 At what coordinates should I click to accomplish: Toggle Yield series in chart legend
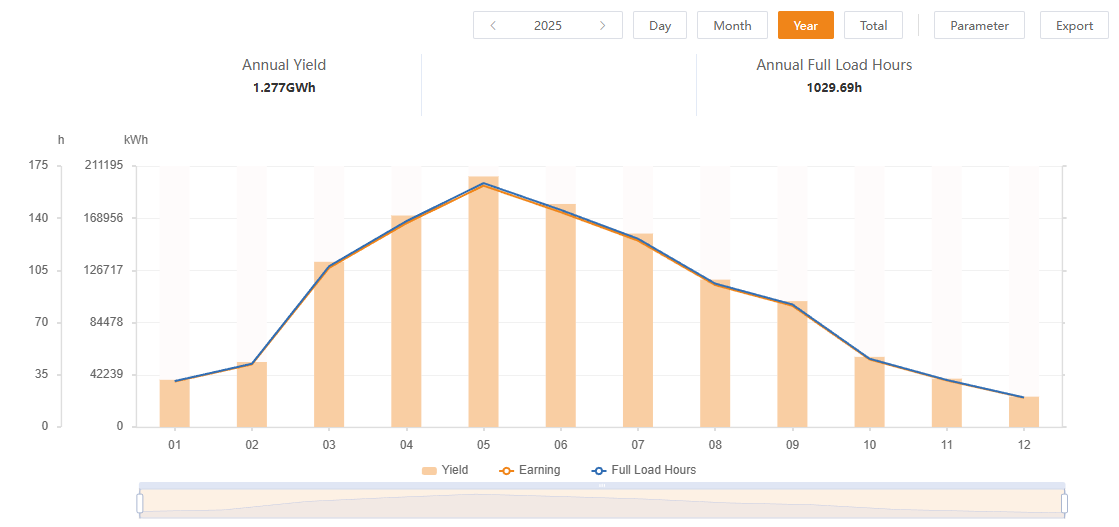coord(445,470)
